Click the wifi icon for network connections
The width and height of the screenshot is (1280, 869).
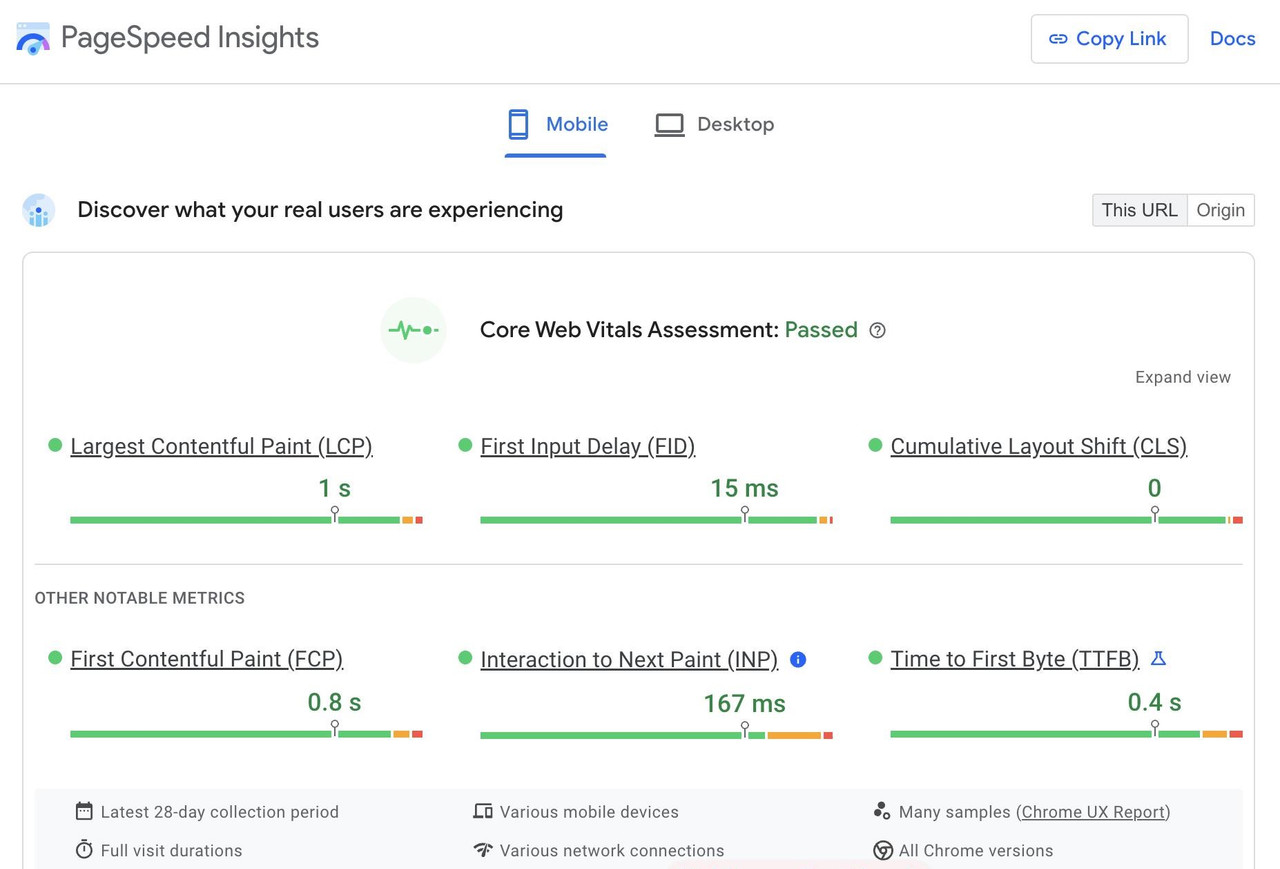483,850
